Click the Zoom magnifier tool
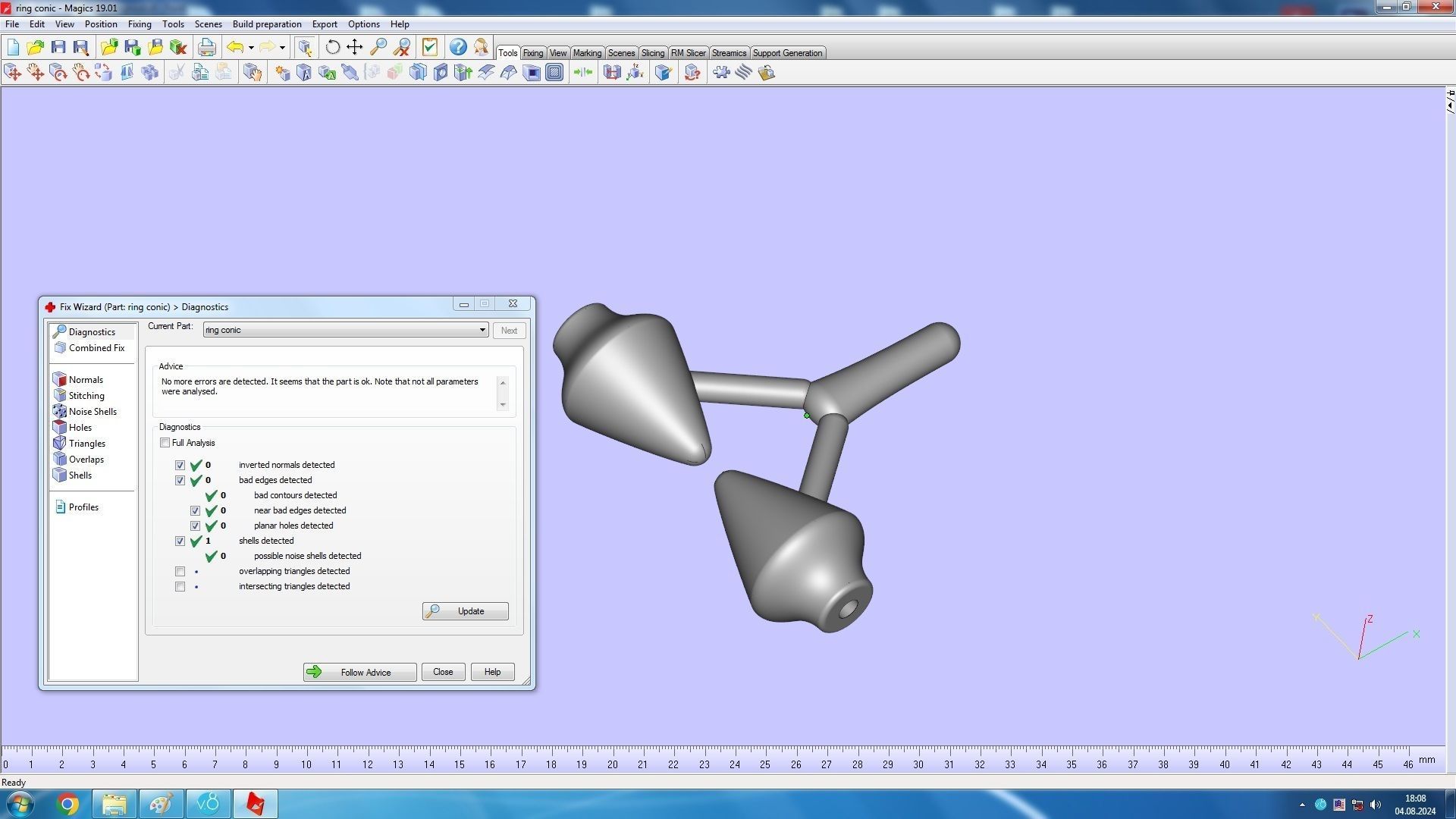This screenshot has height=819, width=1456. coord(378,47)
